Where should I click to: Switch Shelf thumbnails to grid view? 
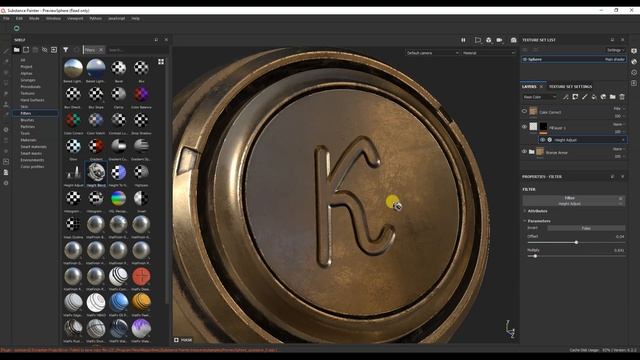[x=161, y=61]
